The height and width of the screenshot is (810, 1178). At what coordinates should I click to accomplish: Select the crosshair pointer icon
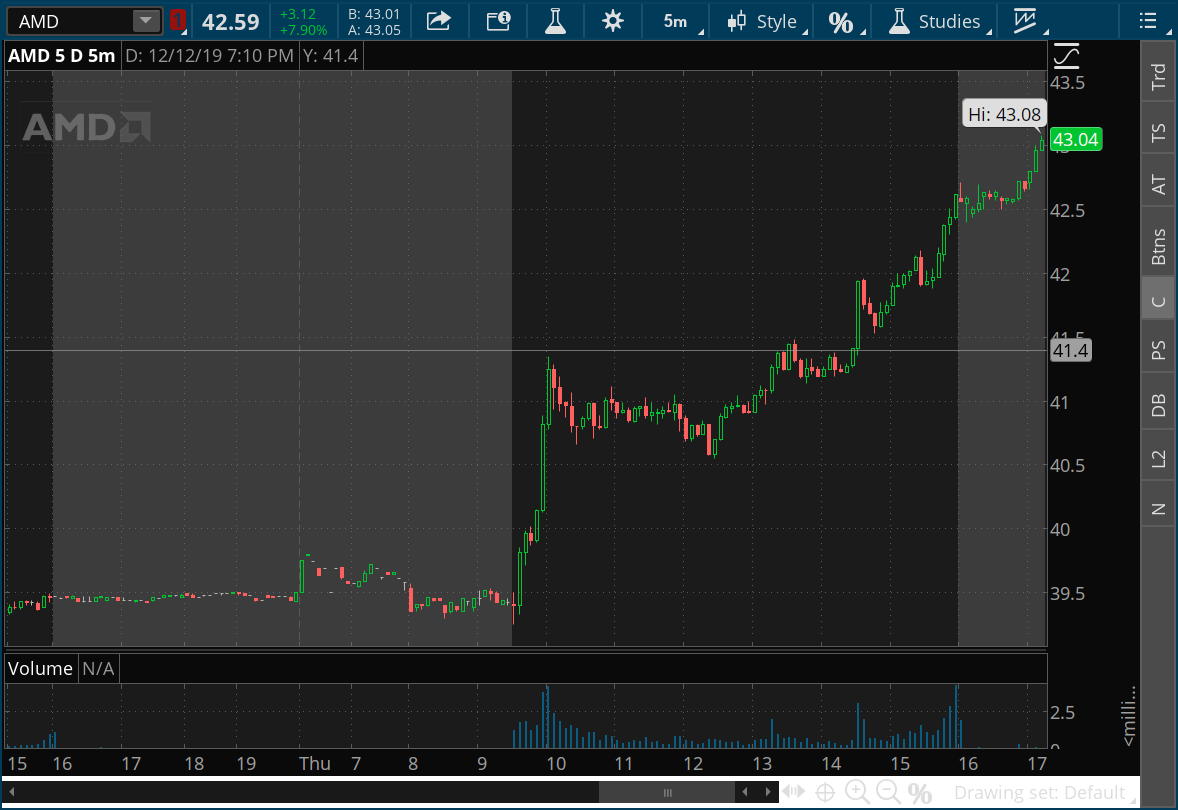pyautogui.click(x=825, y=793)
